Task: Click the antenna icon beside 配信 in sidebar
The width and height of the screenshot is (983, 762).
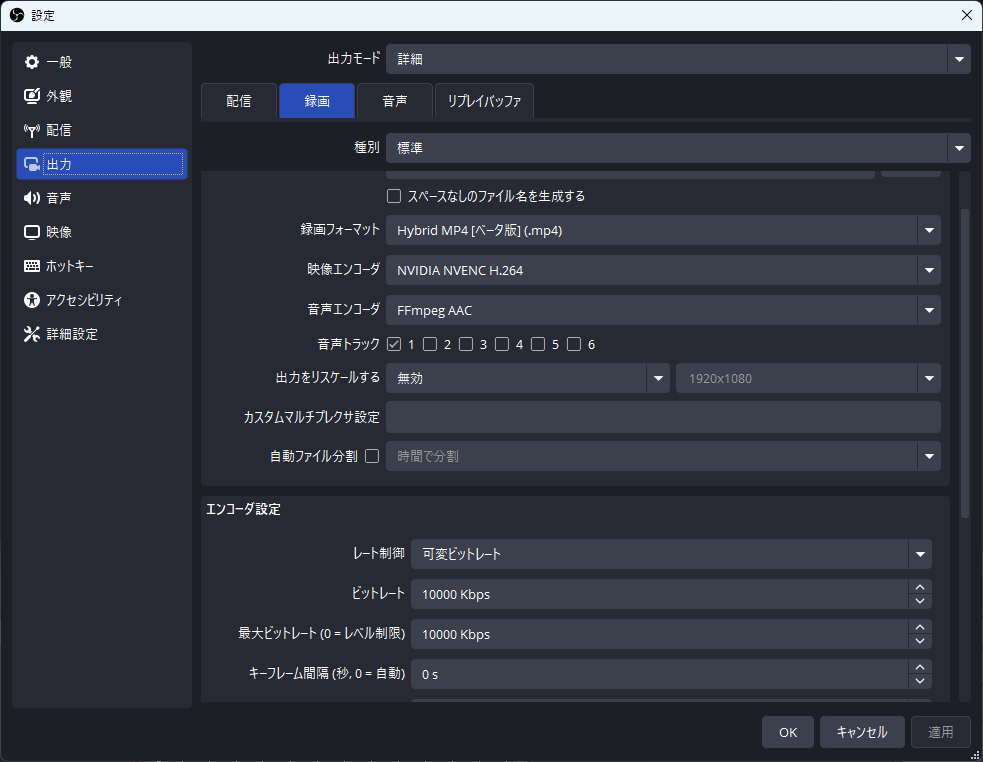Action: (31, 130)
